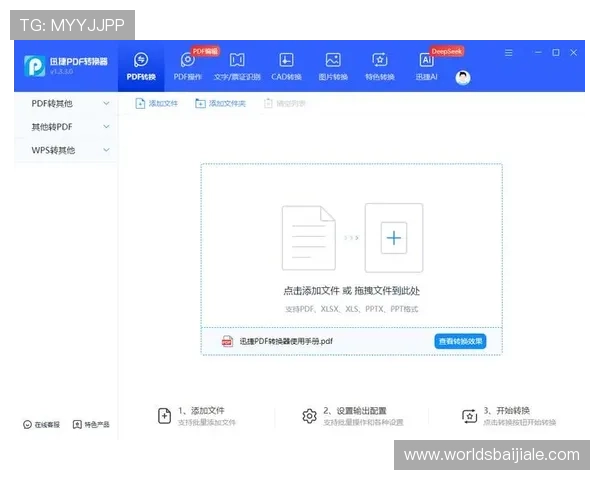
Task: Click the plus box to add files
Action: (x=394, y=238)
